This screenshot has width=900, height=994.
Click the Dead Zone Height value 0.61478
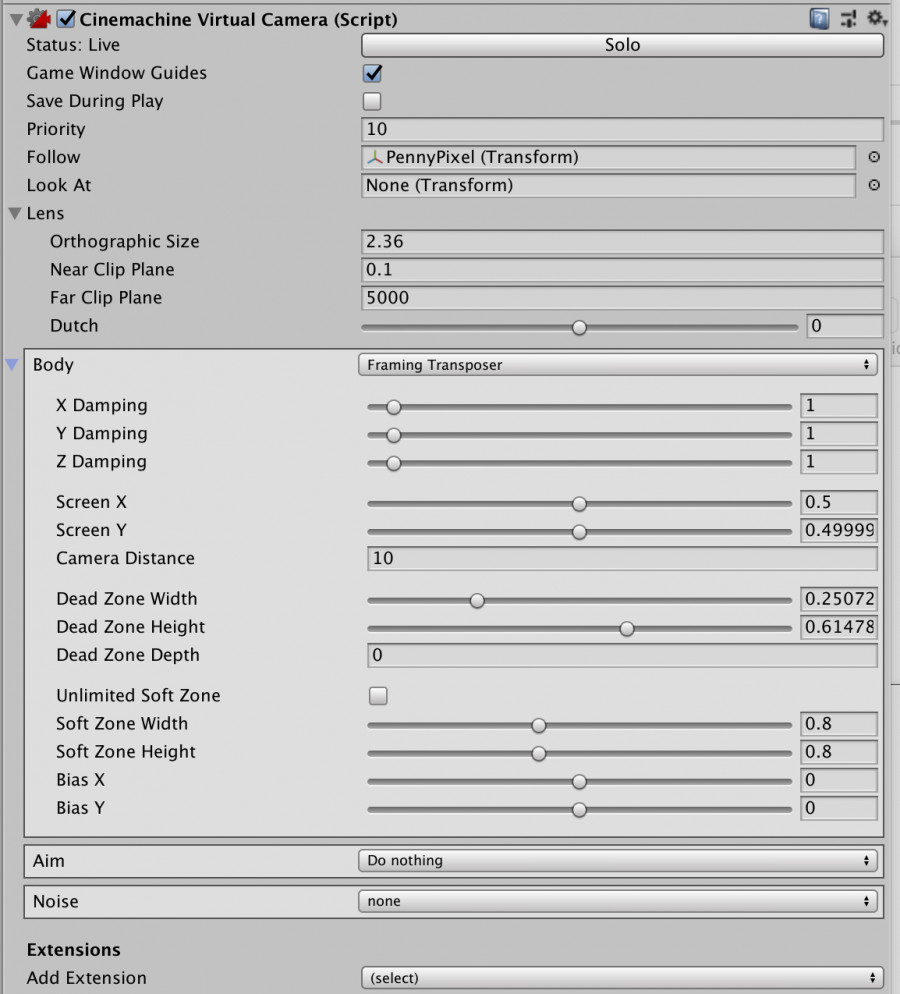coord(839,627)
